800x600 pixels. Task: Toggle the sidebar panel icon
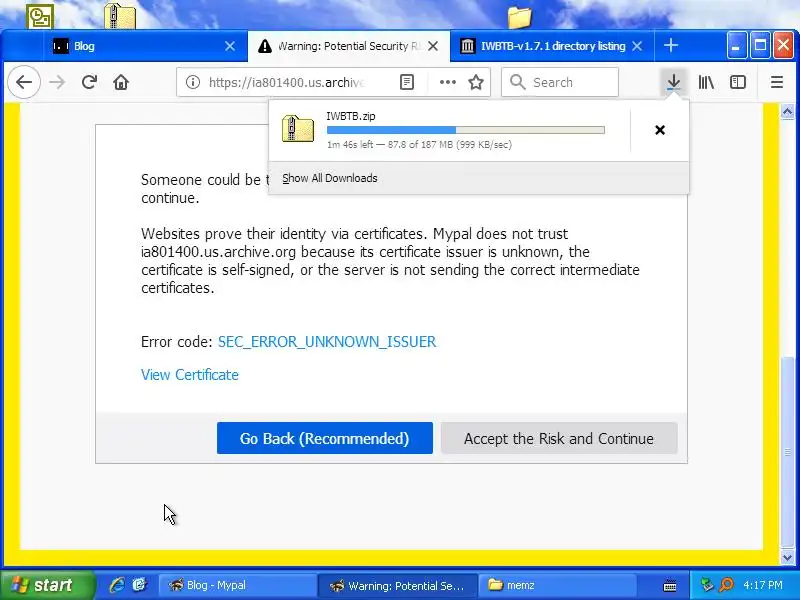[x=738, y=82]
